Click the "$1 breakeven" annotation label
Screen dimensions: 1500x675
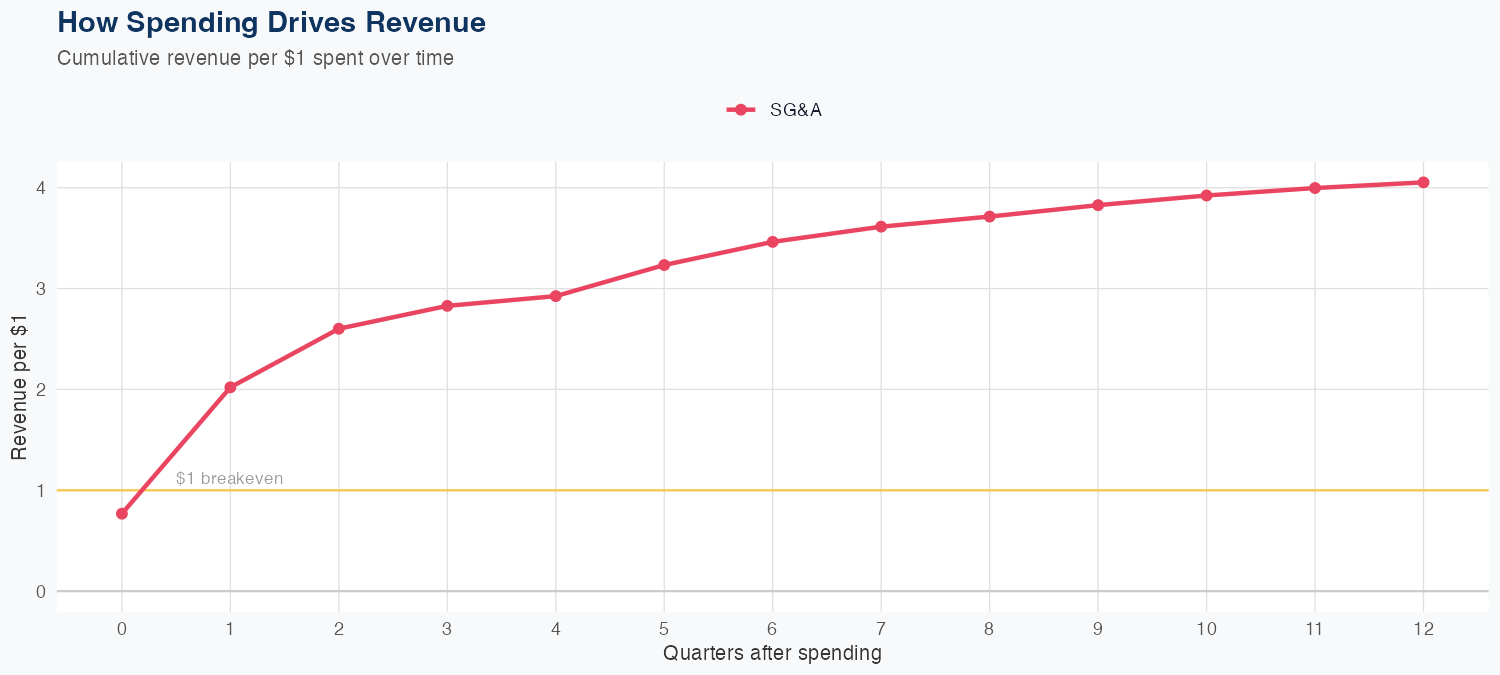coord(229,479)
